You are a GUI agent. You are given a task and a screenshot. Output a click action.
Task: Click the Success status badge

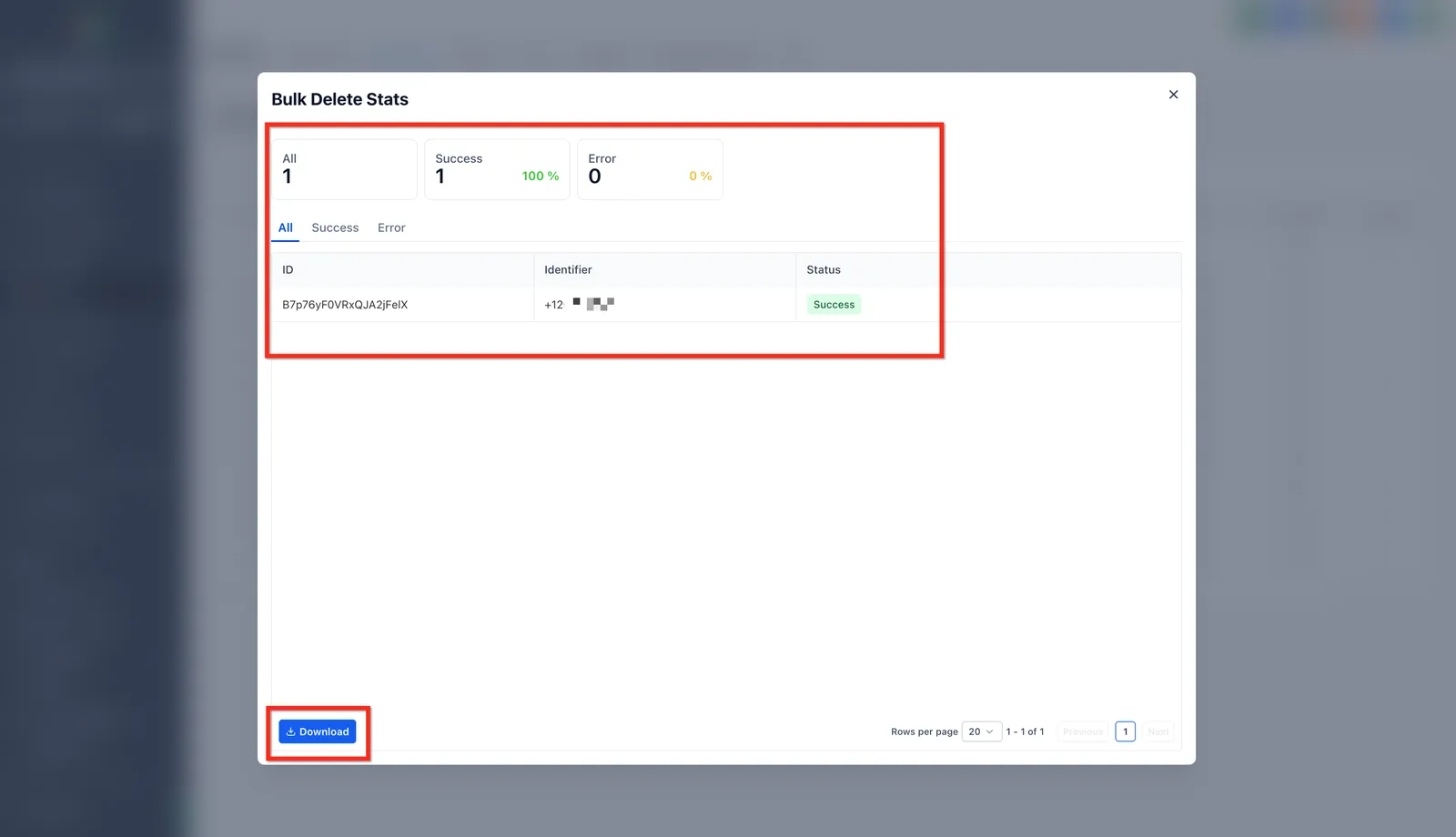pos(834,305)
